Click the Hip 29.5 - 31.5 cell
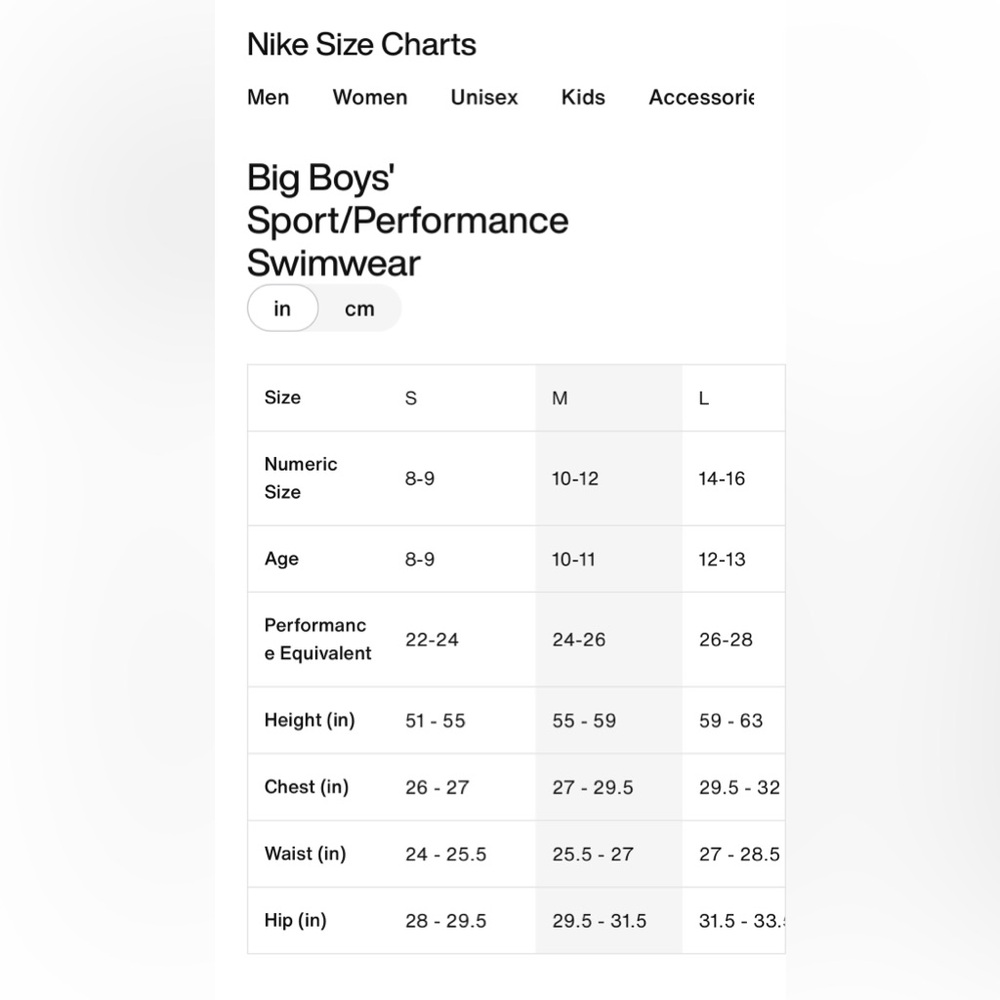 coord(599,920)
